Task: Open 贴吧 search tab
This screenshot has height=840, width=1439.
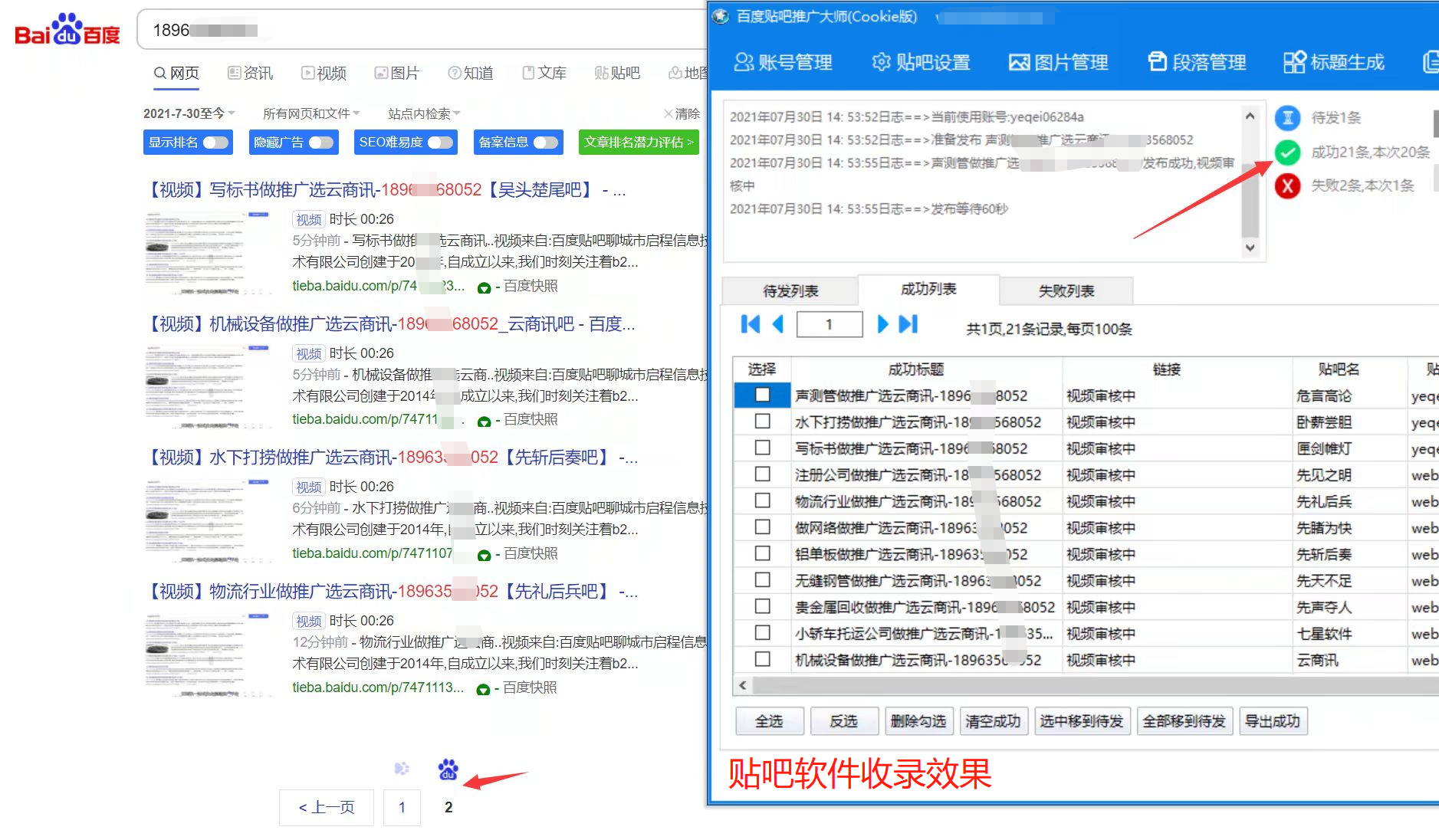Action: [617, 73]
